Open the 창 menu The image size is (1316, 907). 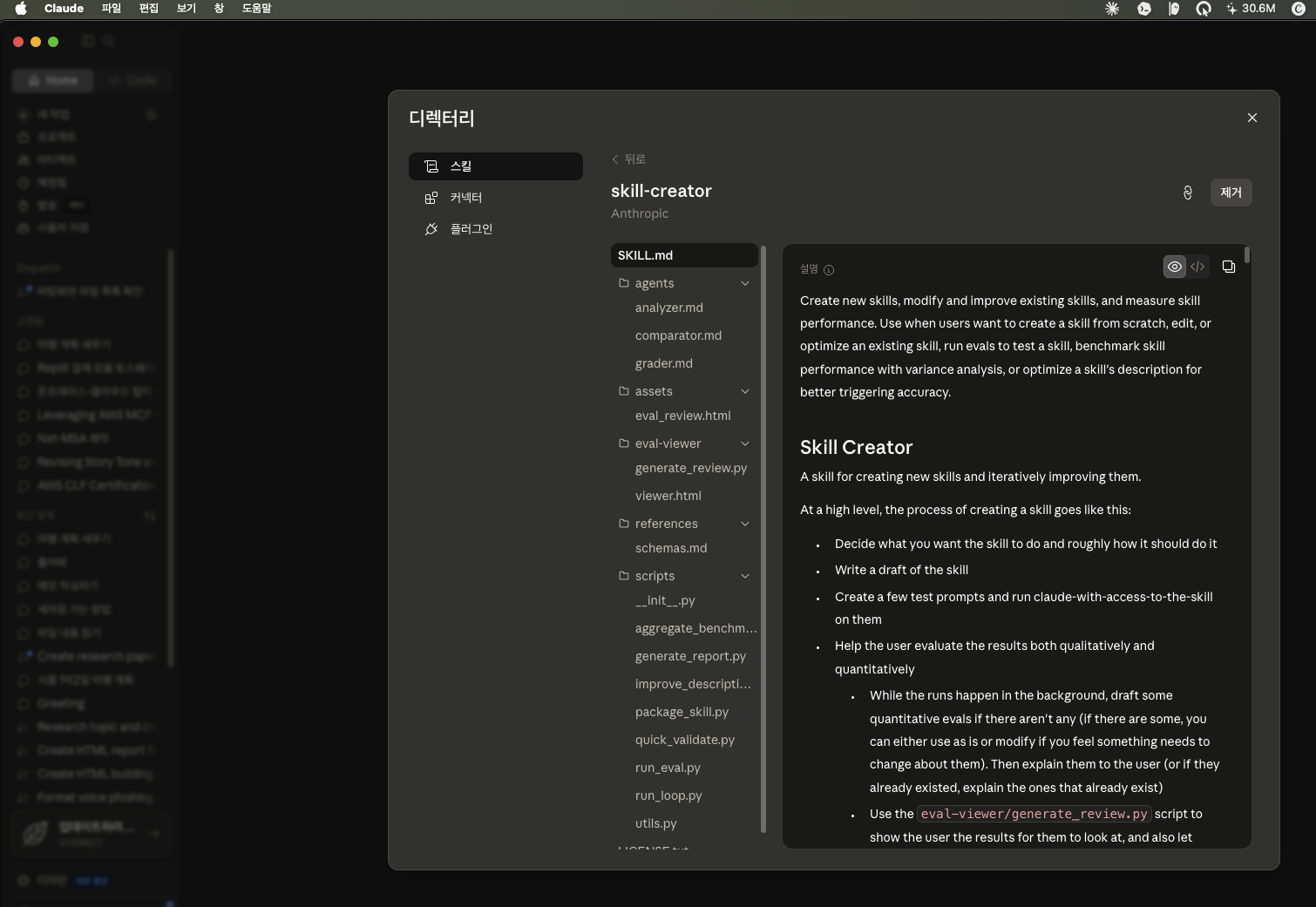coord(219,9)
